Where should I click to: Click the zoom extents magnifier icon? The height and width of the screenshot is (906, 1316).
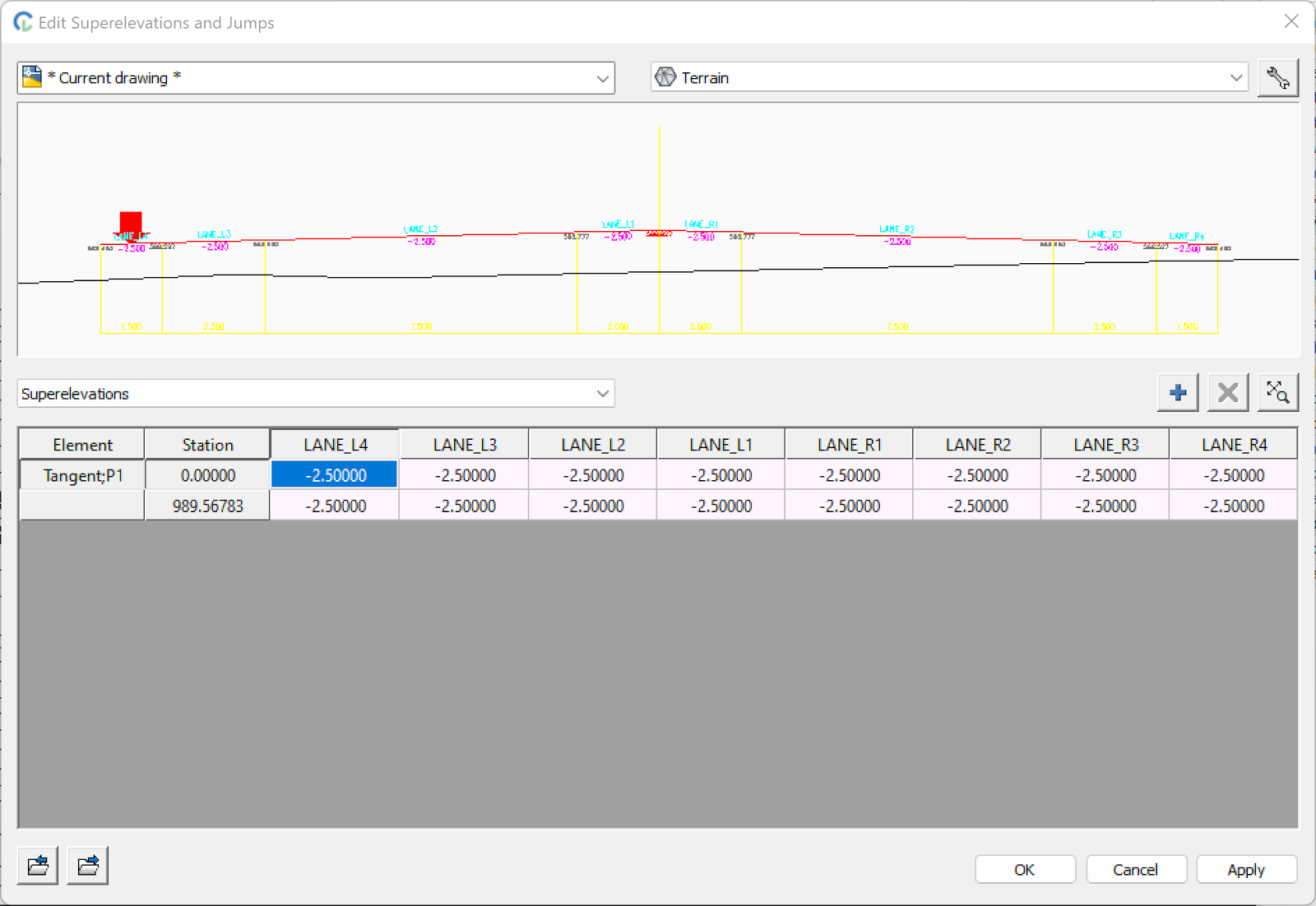coord(1277,393)
